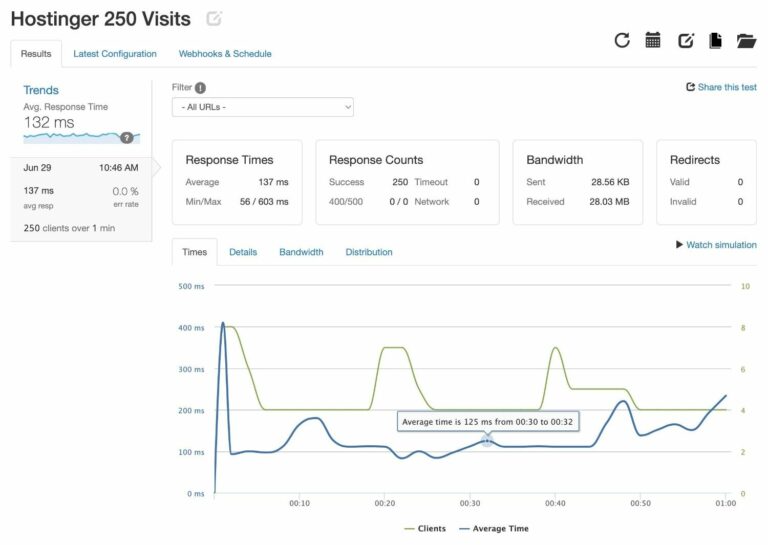
Task: Select the Details chart tab
Action: [x=243, y=252]
